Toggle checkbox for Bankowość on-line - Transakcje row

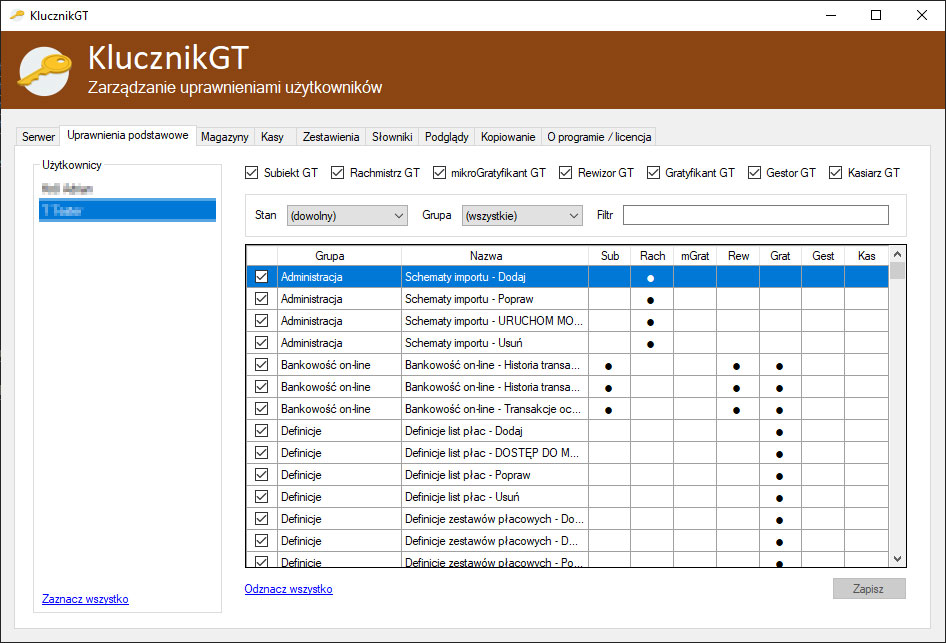click(x=261, y=408)
